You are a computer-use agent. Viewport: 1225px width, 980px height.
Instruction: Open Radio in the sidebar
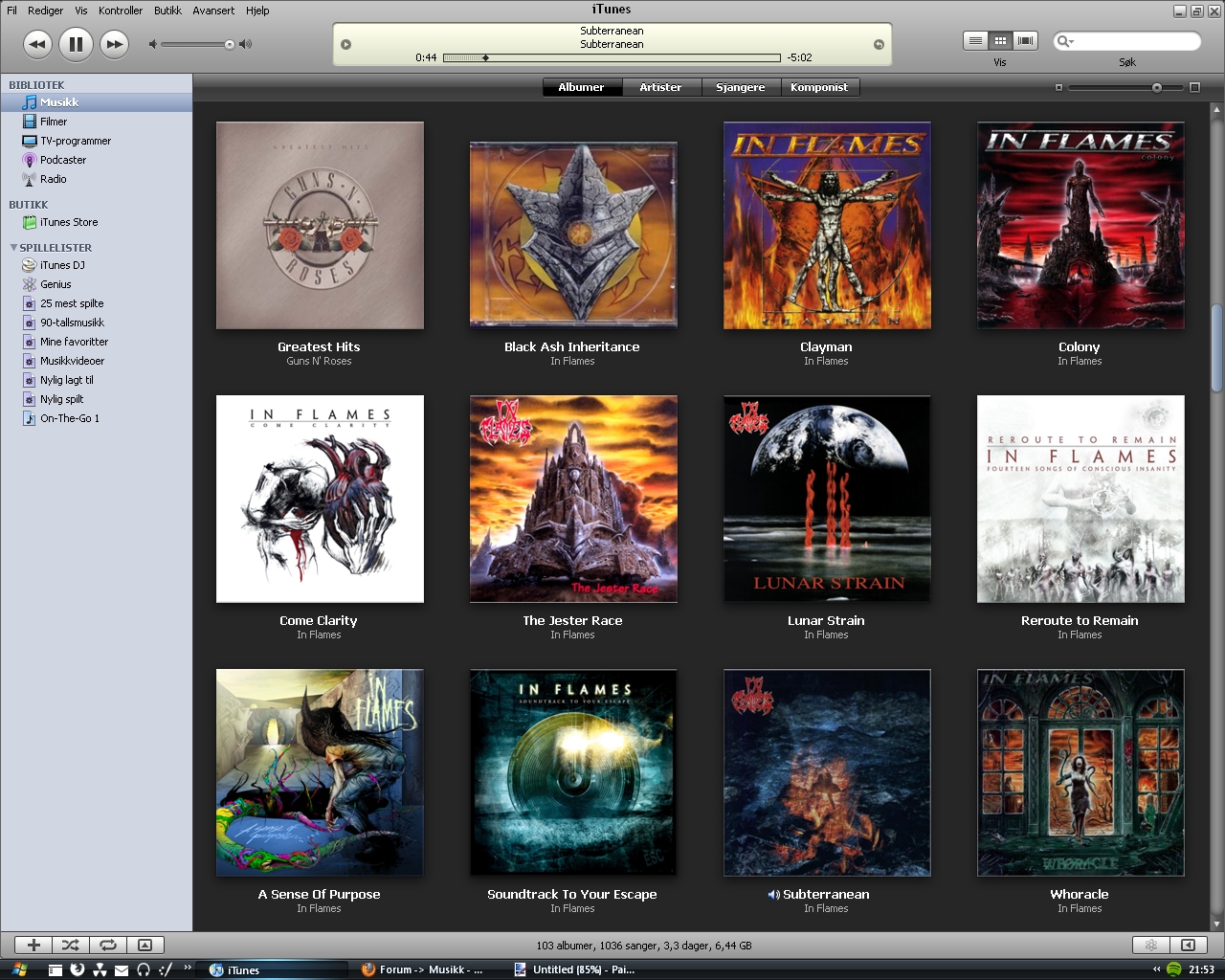click(x=96, y=179)
